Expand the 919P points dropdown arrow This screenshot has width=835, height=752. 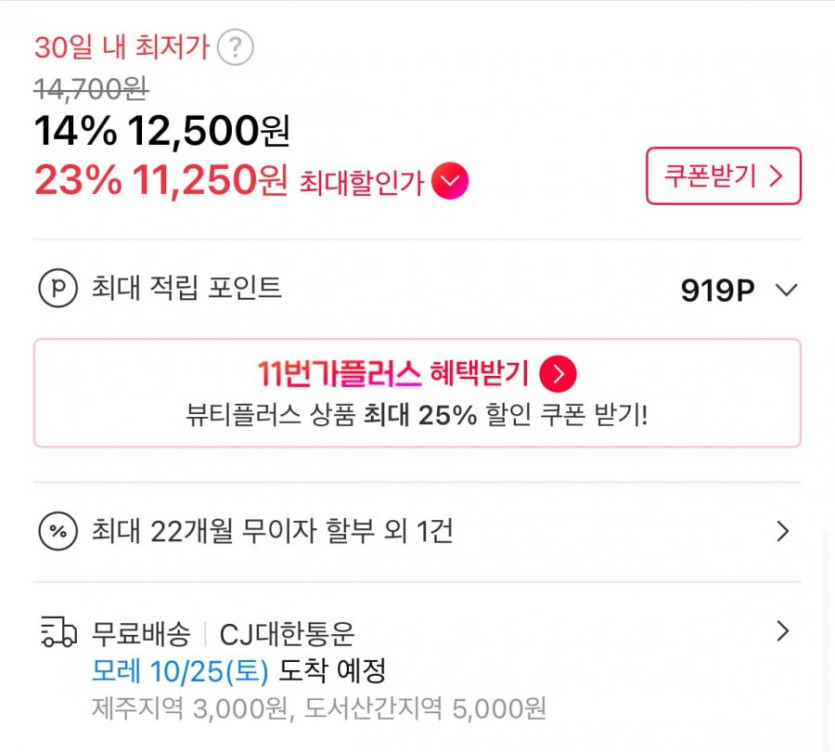pos(786,290)
